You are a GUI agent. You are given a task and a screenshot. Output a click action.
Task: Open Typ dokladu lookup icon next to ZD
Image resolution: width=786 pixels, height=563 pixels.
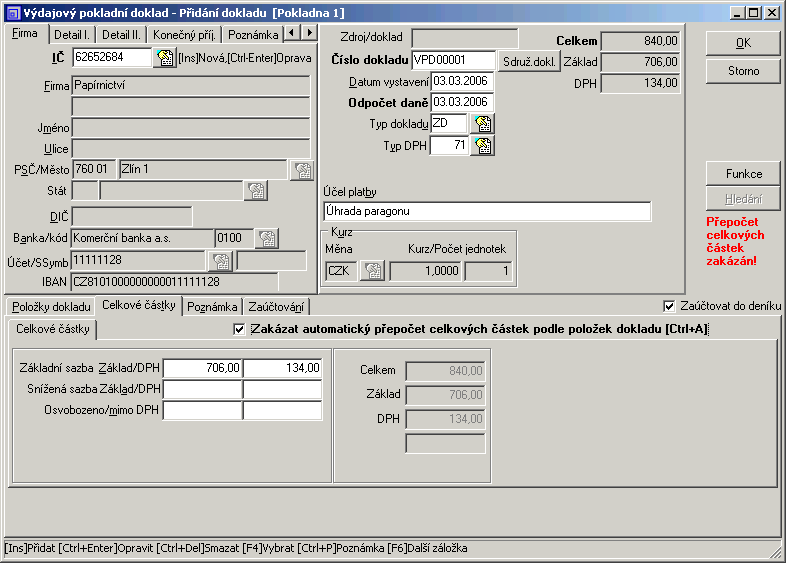pos(483,124)
